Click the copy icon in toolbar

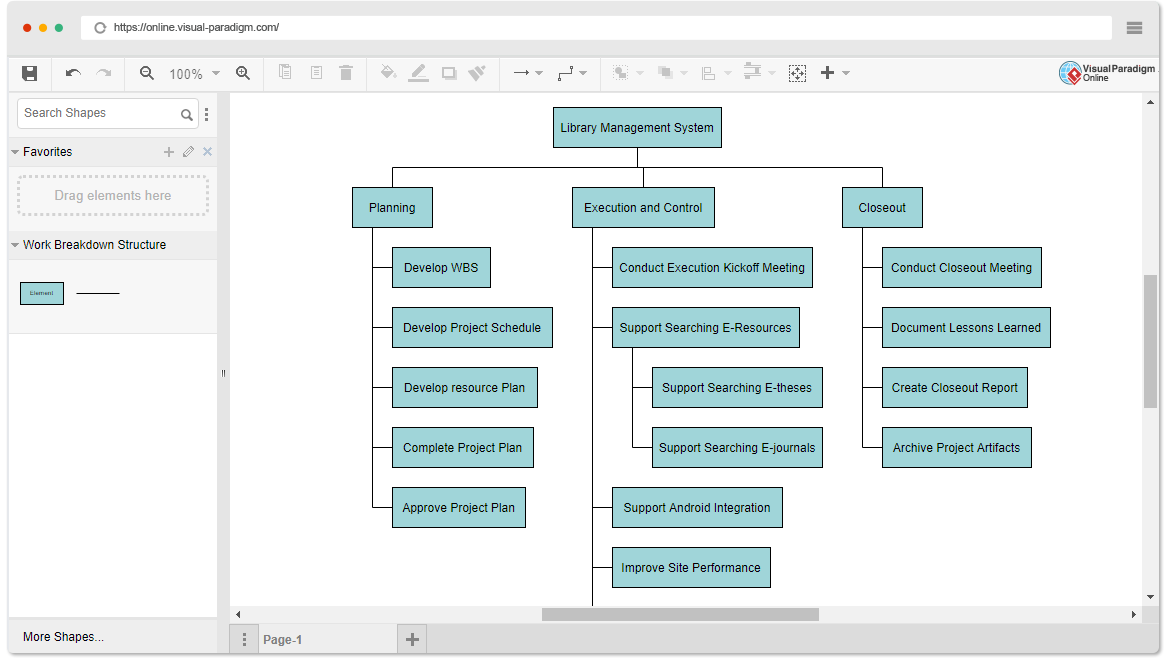click(285, 72)
